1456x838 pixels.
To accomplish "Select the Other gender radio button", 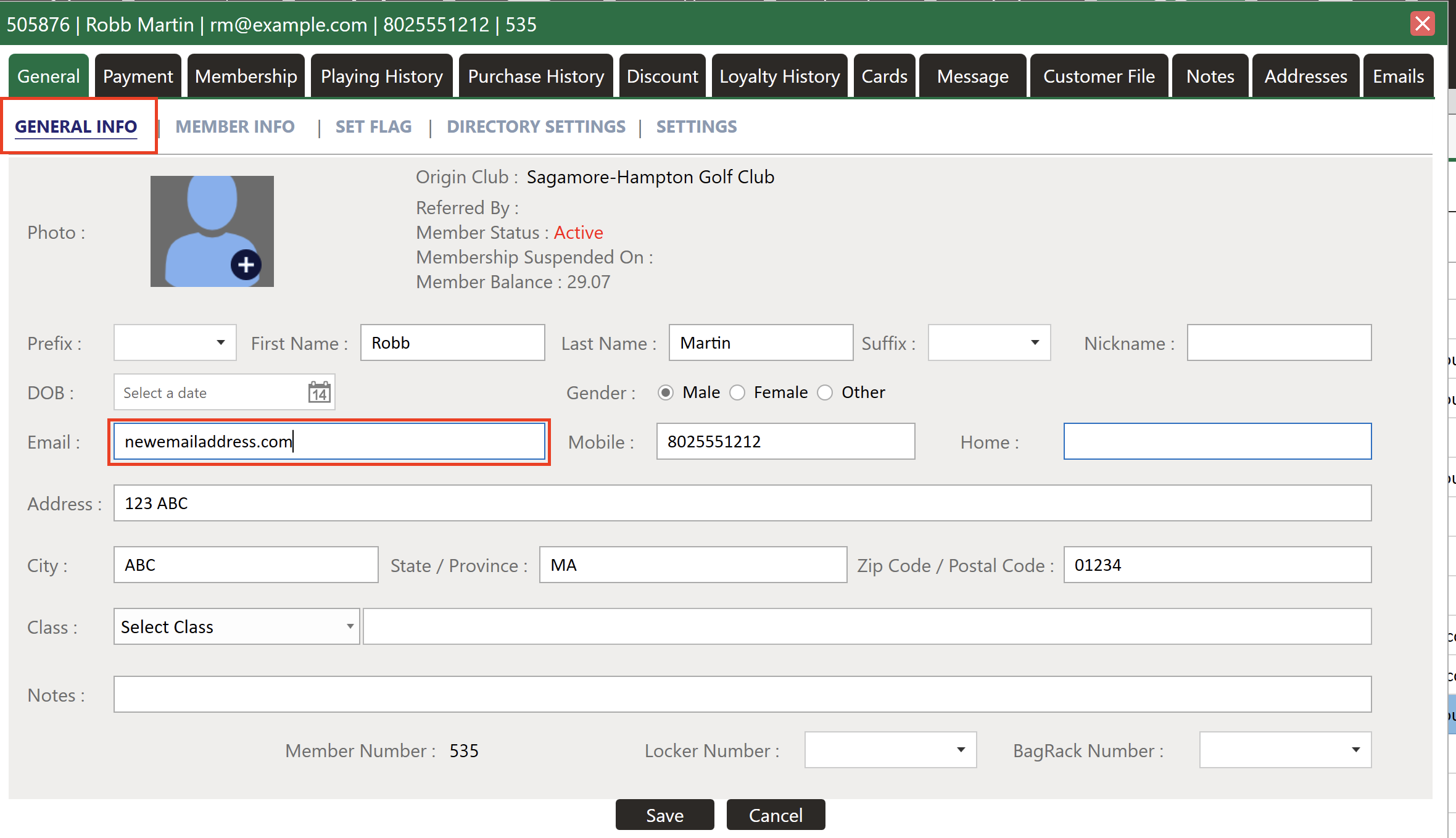I will click(825, 392).
